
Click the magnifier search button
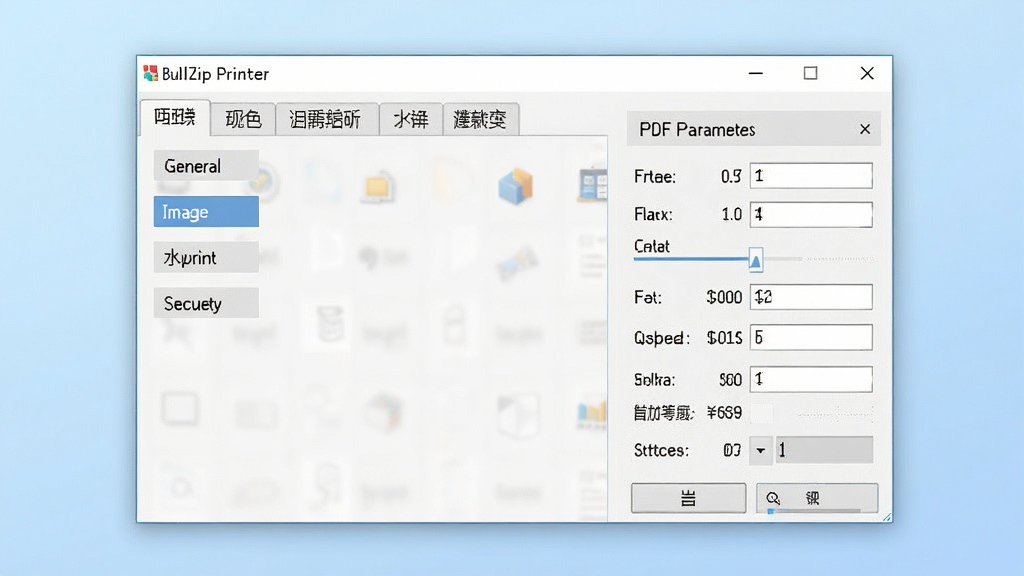coord(817,498)
